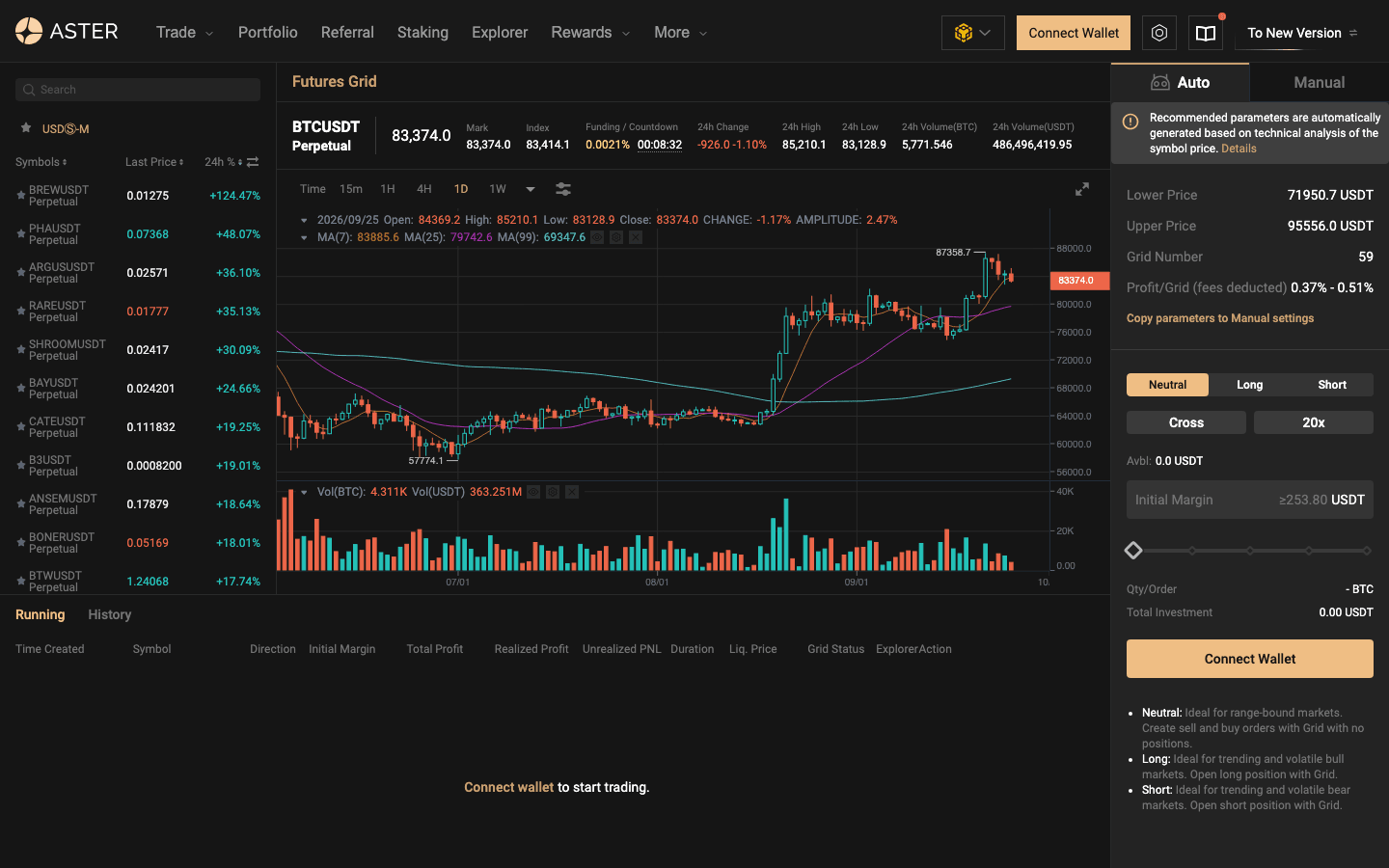
Task: Open the BNB chain network selector
Action: 972,33
